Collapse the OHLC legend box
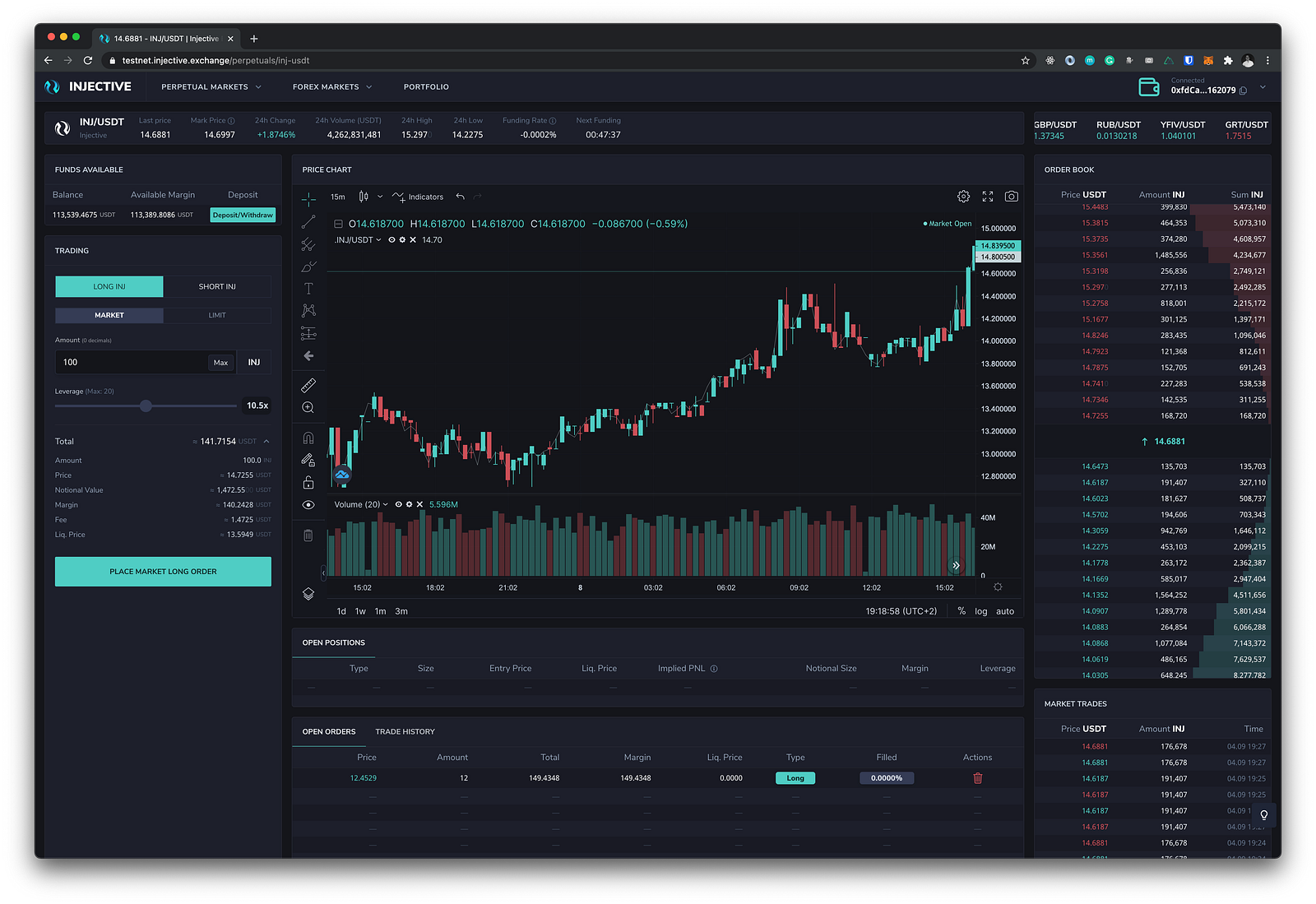The width and height of the screenshot is (1316, 904). pyautogui.click(x=338, y=224)
